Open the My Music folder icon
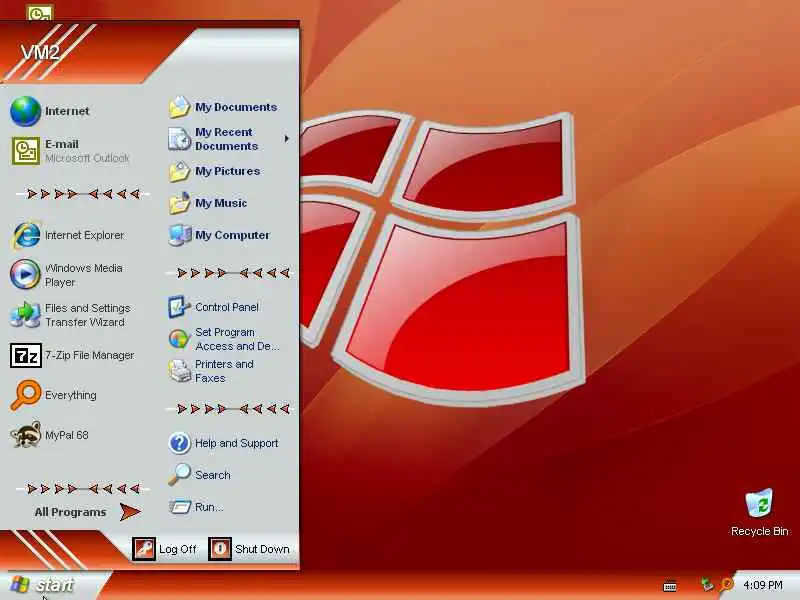Screen dimensions: 800x600 click(x=180, y=203)
